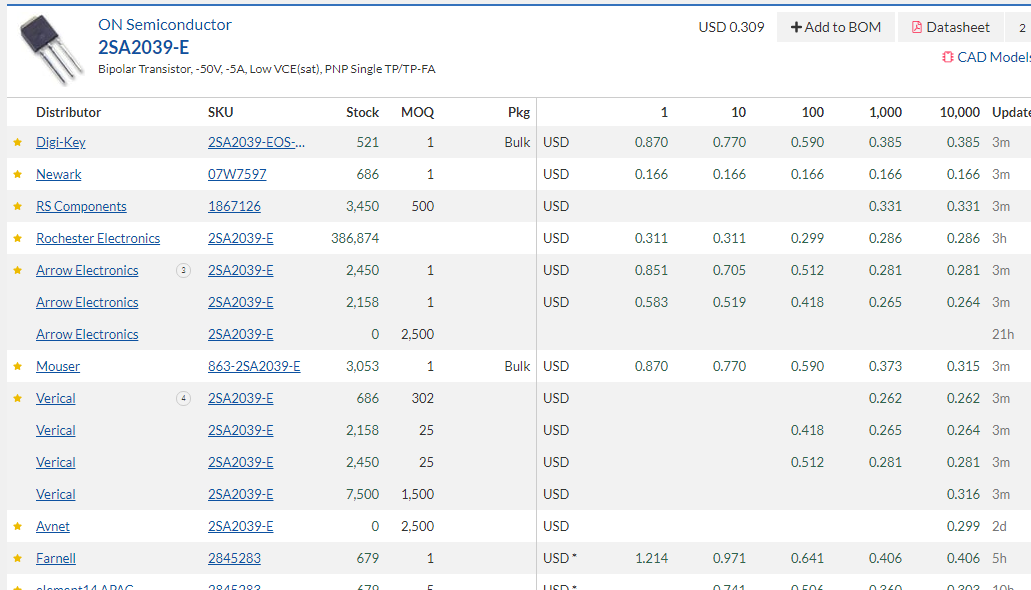Open Newark SKU 07W7597 link
This screenshot has width=1031, height=590.
237,174
